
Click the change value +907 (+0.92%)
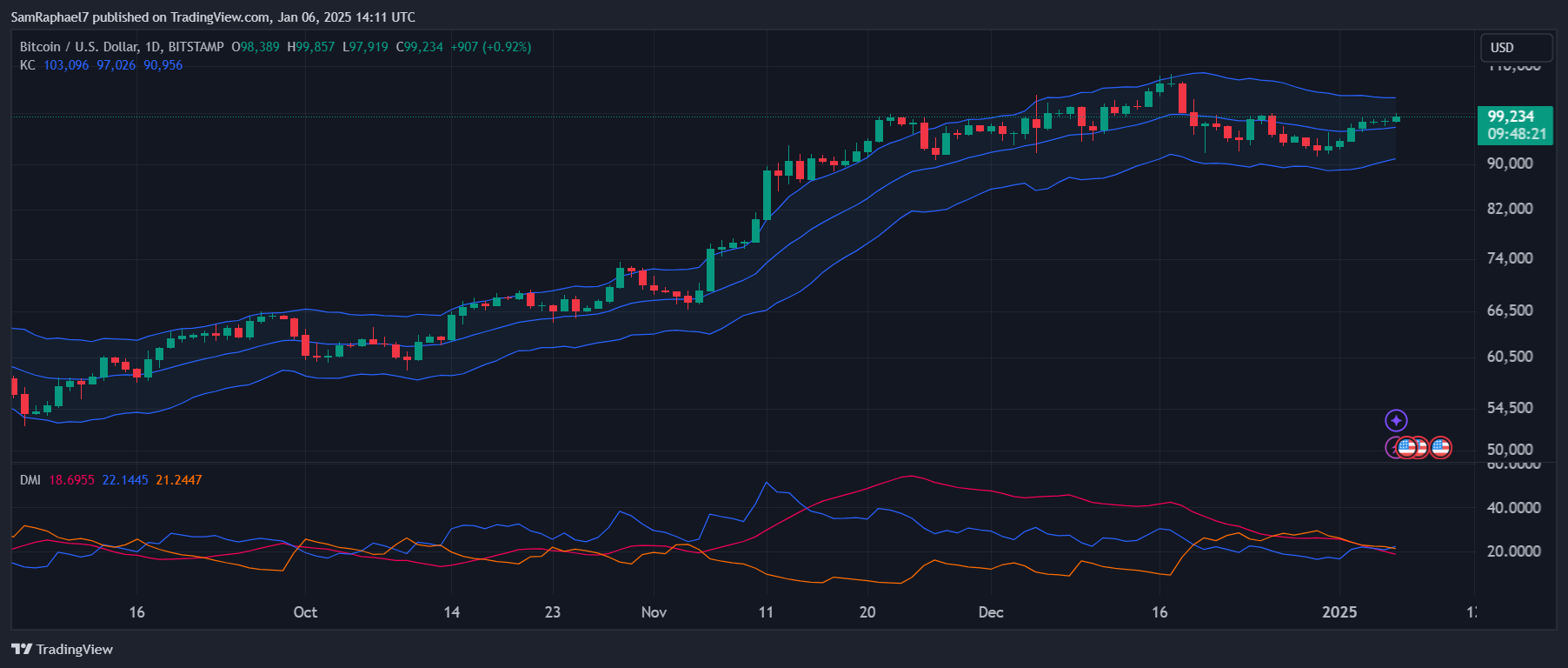coord(491,47)
